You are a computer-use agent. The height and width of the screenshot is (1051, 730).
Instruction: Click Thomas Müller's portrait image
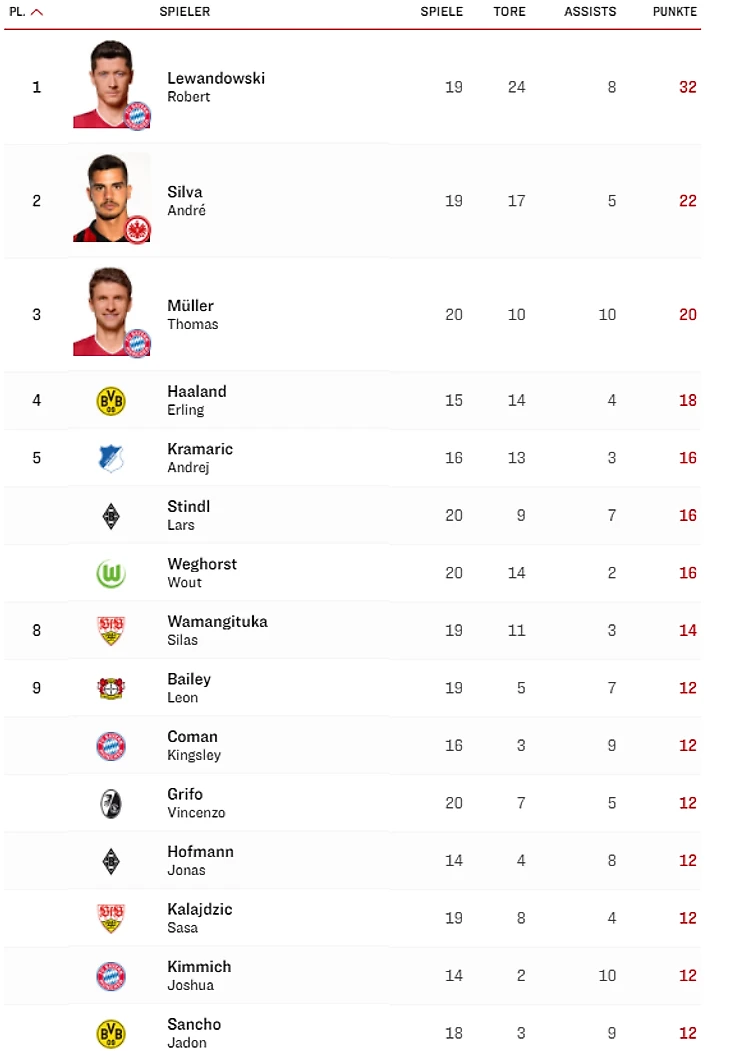[x=112, y=312]
